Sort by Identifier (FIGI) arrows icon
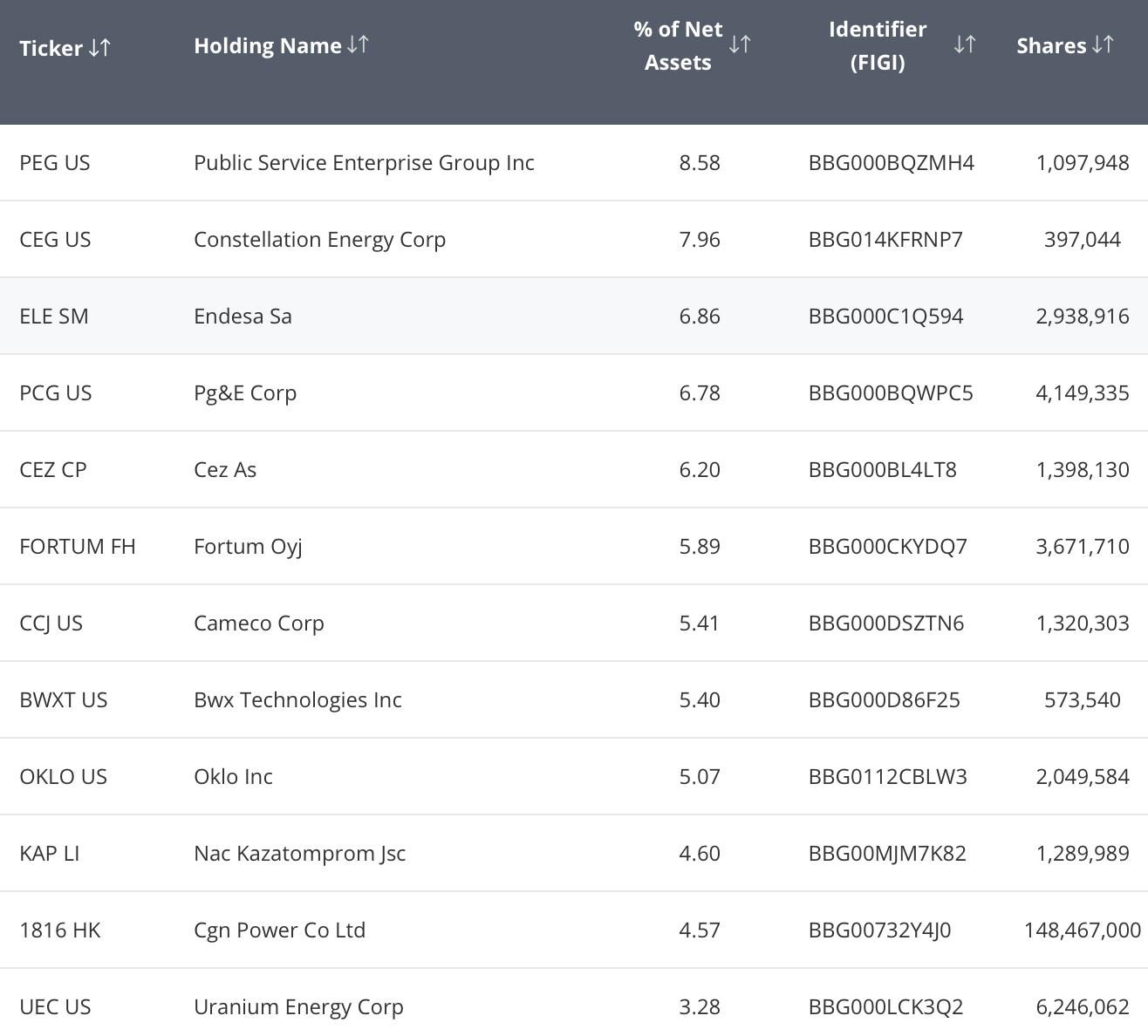The image size is (1148, 1036). (965, 44)
